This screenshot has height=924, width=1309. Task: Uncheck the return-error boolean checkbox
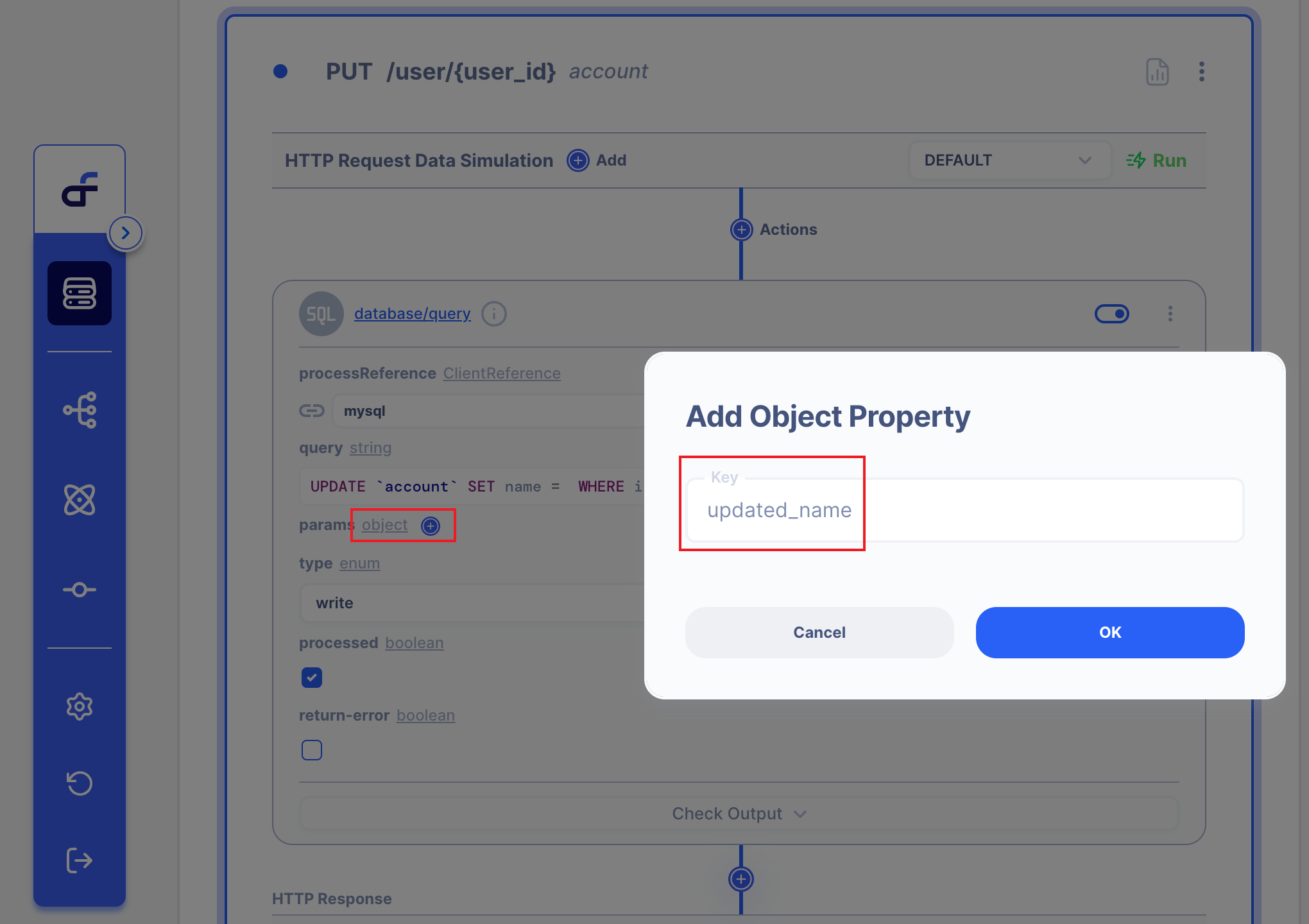pos(311,749)
